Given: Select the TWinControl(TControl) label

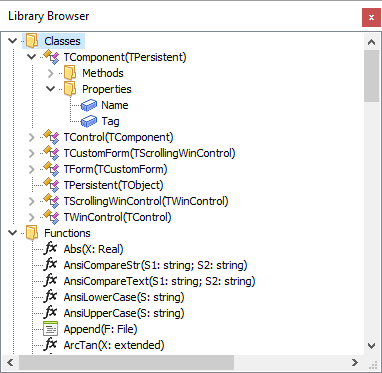Looking at the screenshot, I should click(118, 217).
